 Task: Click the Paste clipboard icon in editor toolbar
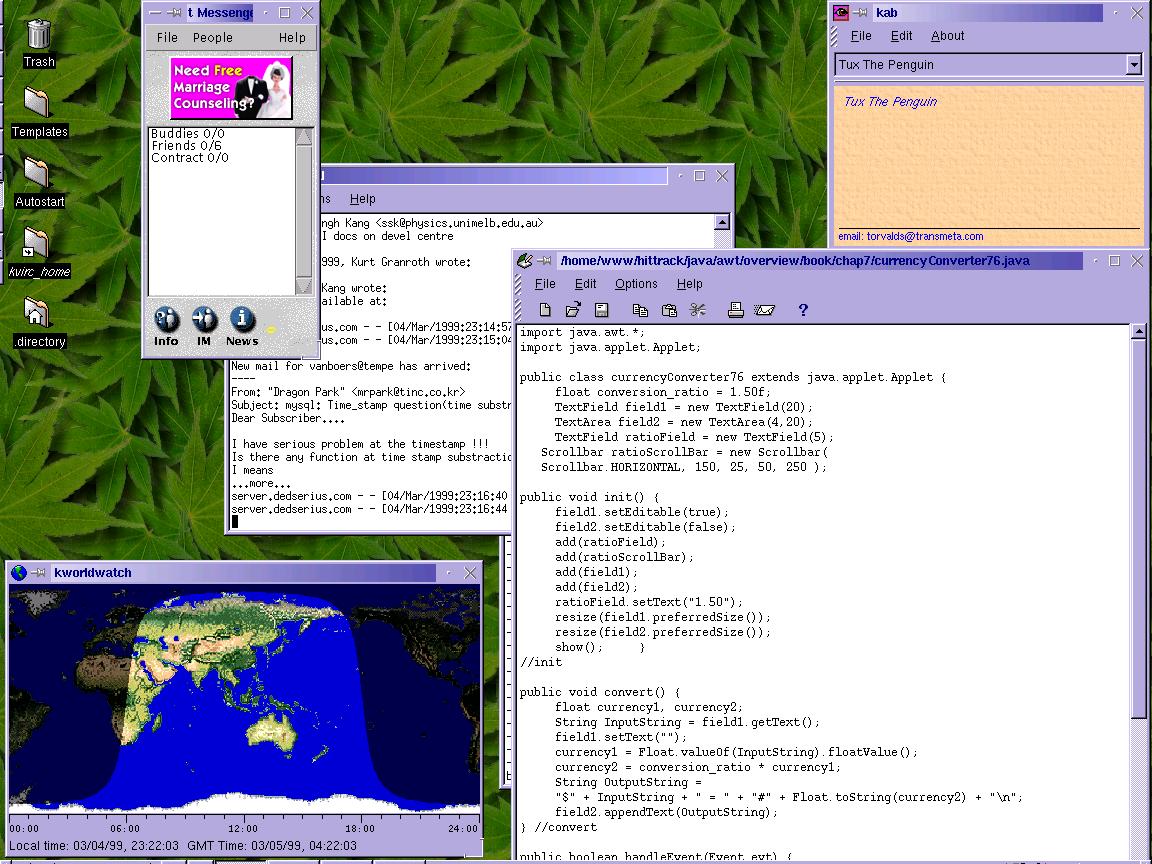coord(669,310)
